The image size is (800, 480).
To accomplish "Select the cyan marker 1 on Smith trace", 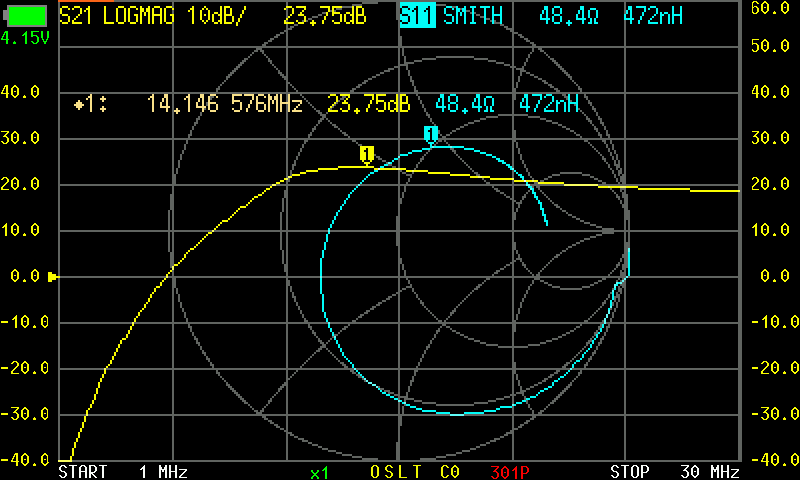I will 431,135.
